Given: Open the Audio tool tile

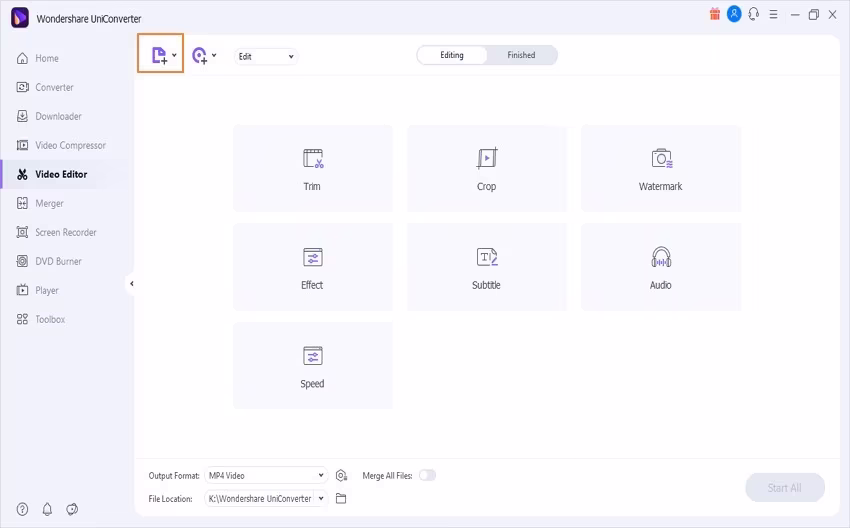Looking at the screenshot, I should [x=661, y=267].
